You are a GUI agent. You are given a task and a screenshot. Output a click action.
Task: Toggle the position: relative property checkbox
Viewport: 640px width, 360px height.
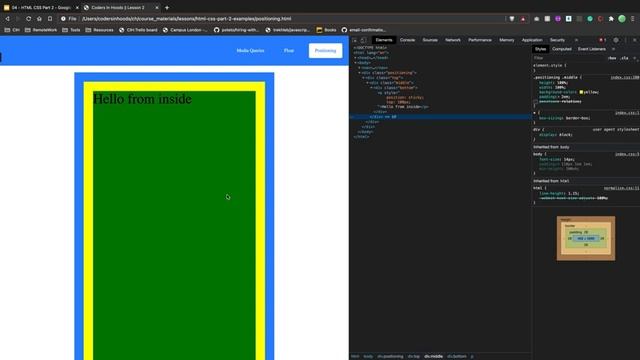(x=535, y=101)
